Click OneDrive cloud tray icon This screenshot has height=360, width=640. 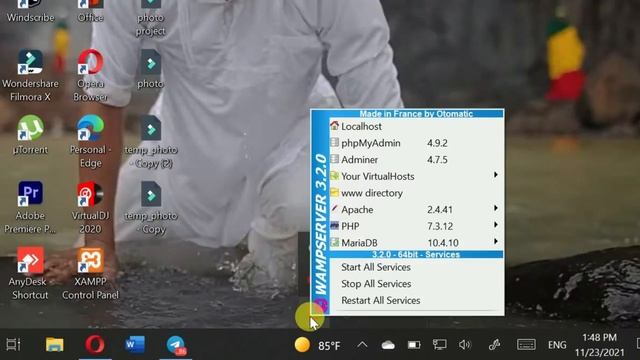point(388,345)
